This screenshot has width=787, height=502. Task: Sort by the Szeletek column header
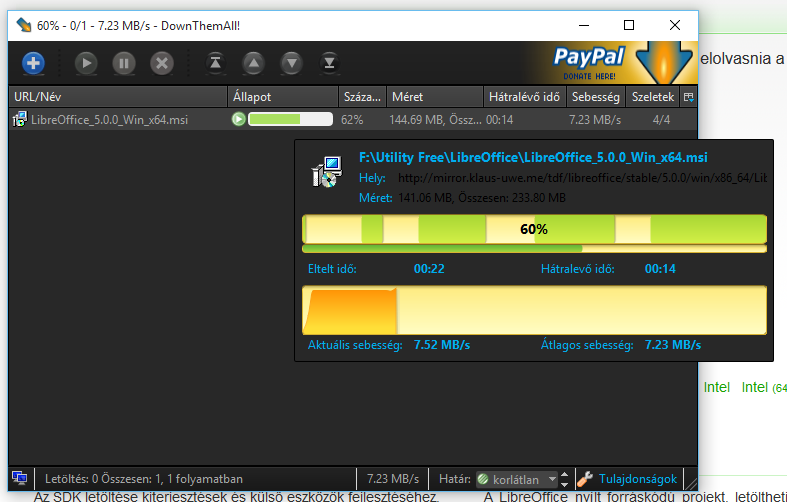pyautogui.click(x=652, y=97)
